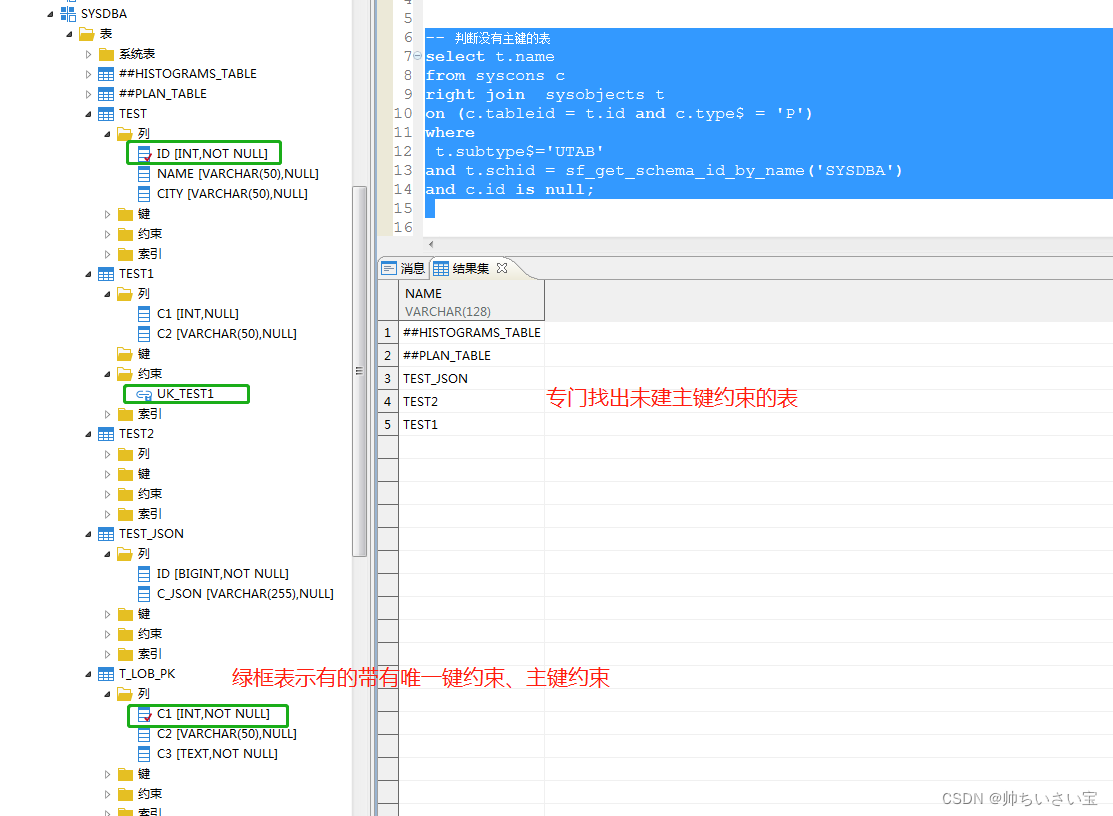Collapse the T_LOB_PK table node
1113x816 pixels.
[88, 674]
